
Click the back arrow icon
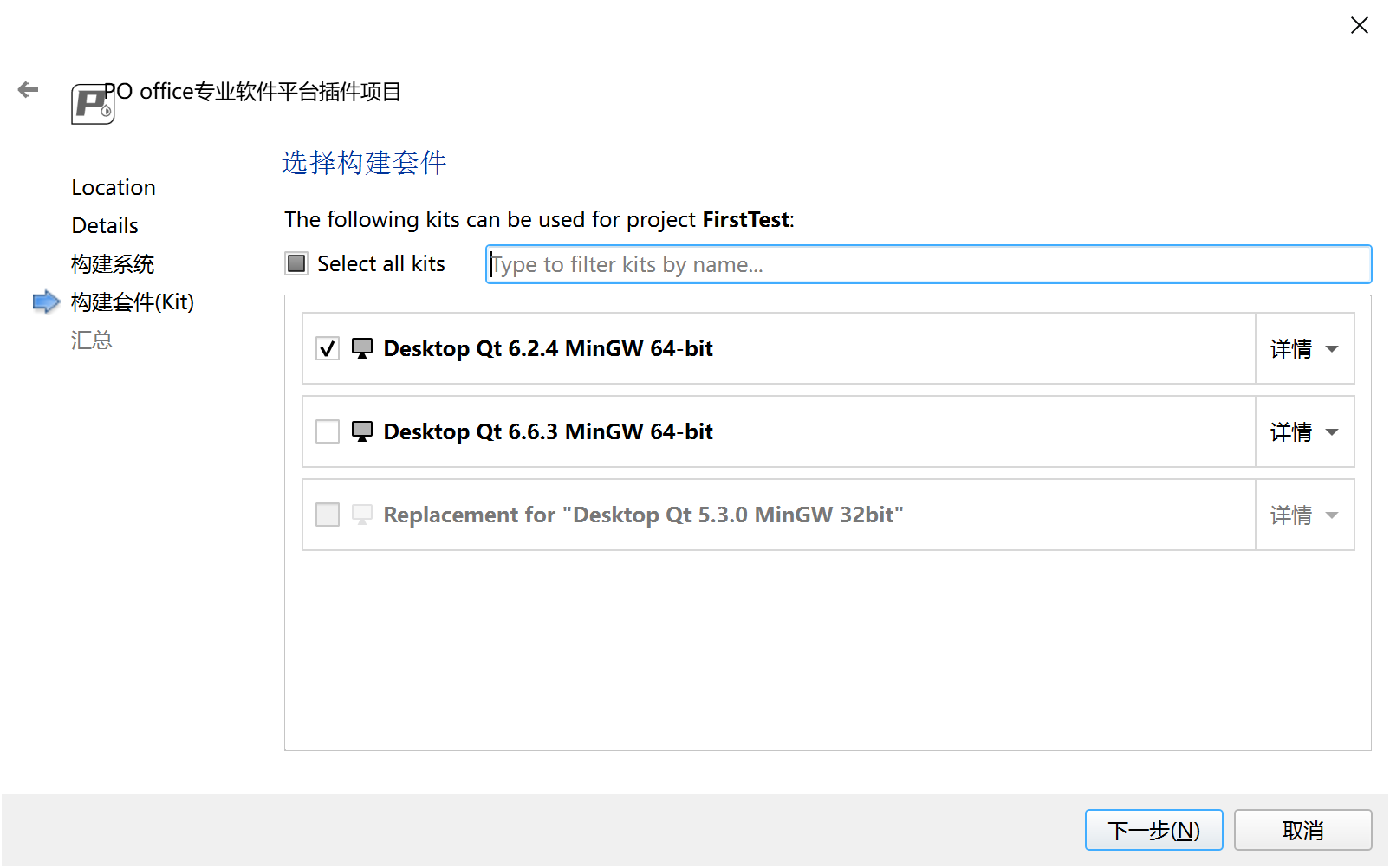29,89
